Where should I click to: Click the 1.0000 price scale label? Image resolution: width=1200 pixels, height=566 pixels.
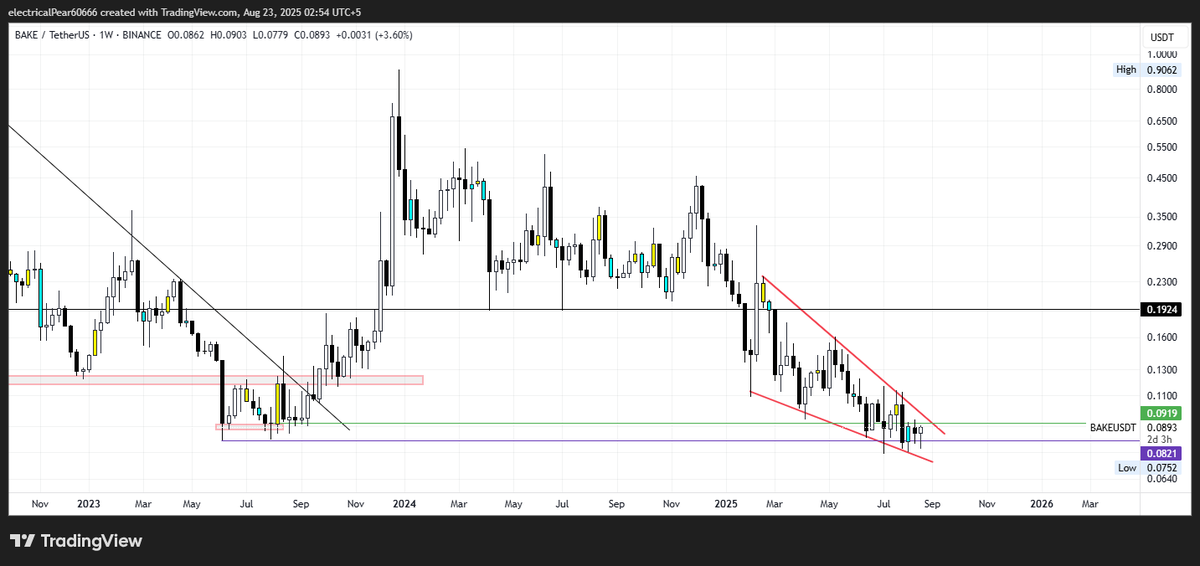(x=1162, y=56)
